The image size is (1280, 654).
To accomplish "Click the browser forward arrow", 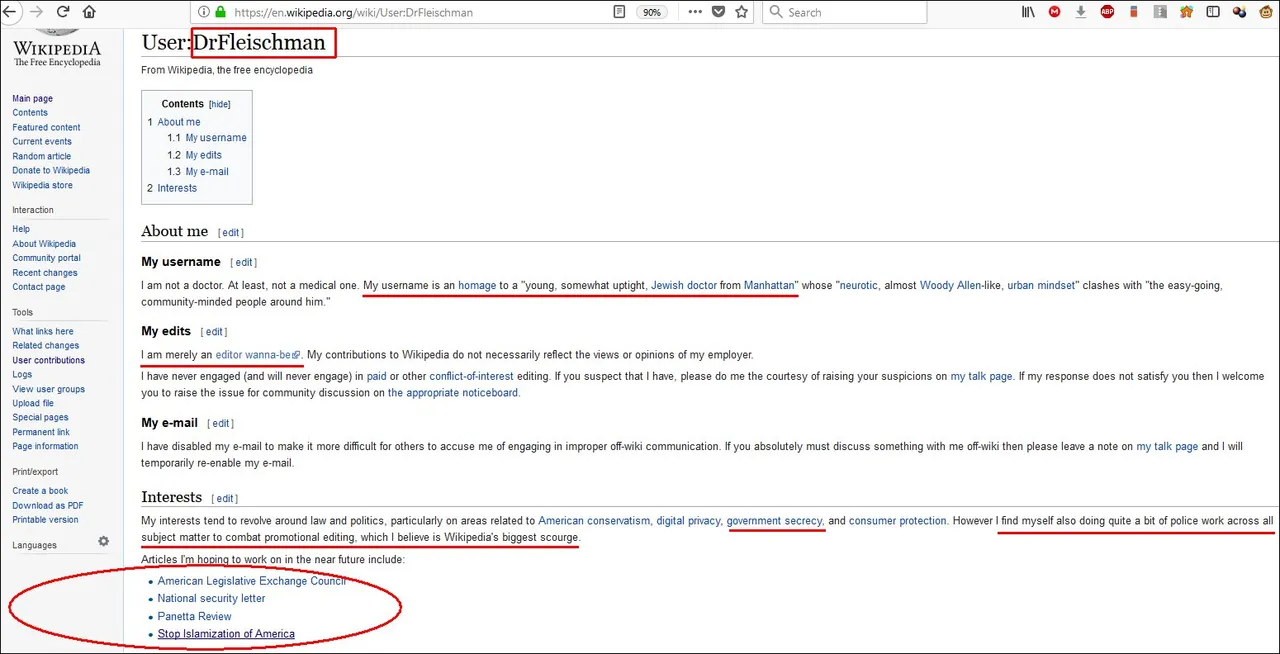I will tap(36, 12).
